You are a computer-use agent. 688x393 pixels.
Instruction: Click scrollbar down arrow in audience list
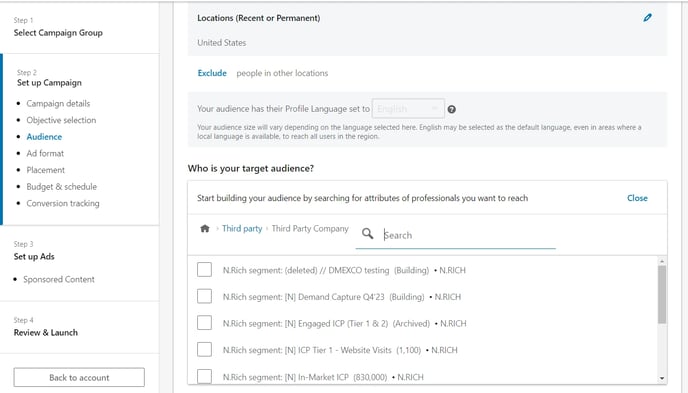(662, 378)
